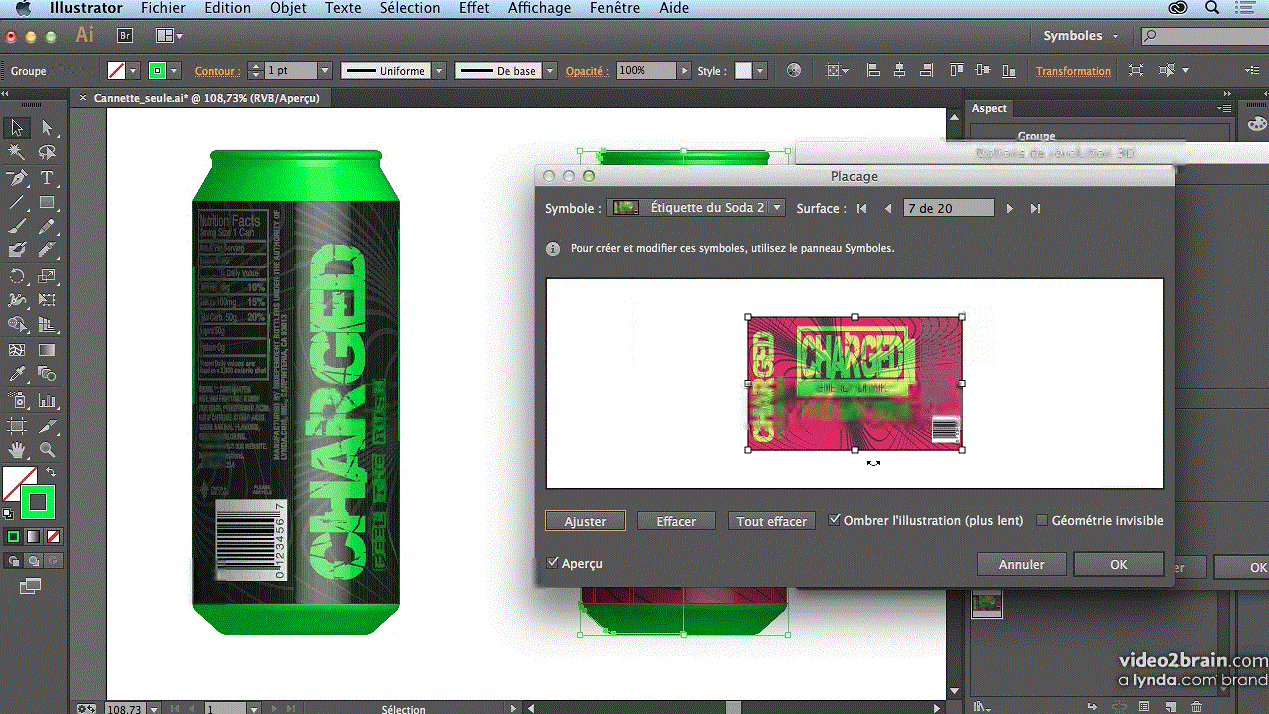Click the Ajuster button

pyautogui.click(x=585, y=521)
